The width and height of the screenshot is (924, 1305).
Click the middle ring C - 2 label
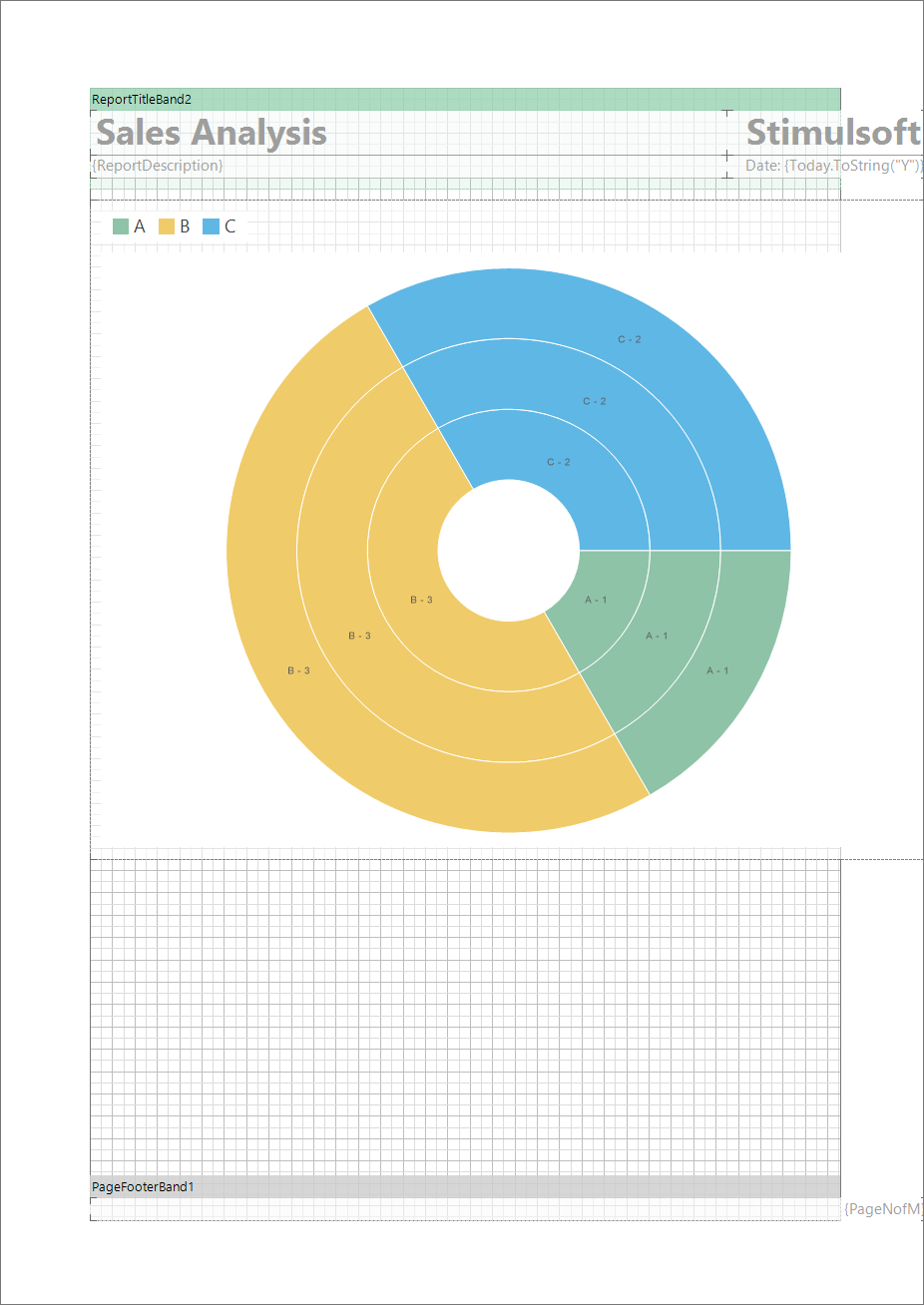(595, 401)
